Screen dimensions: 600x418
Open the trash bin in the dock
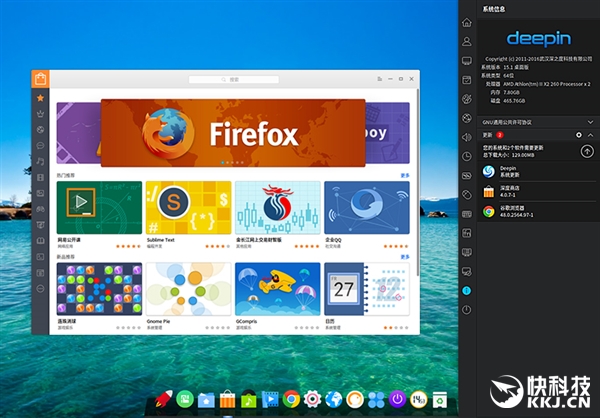[440, 400]
